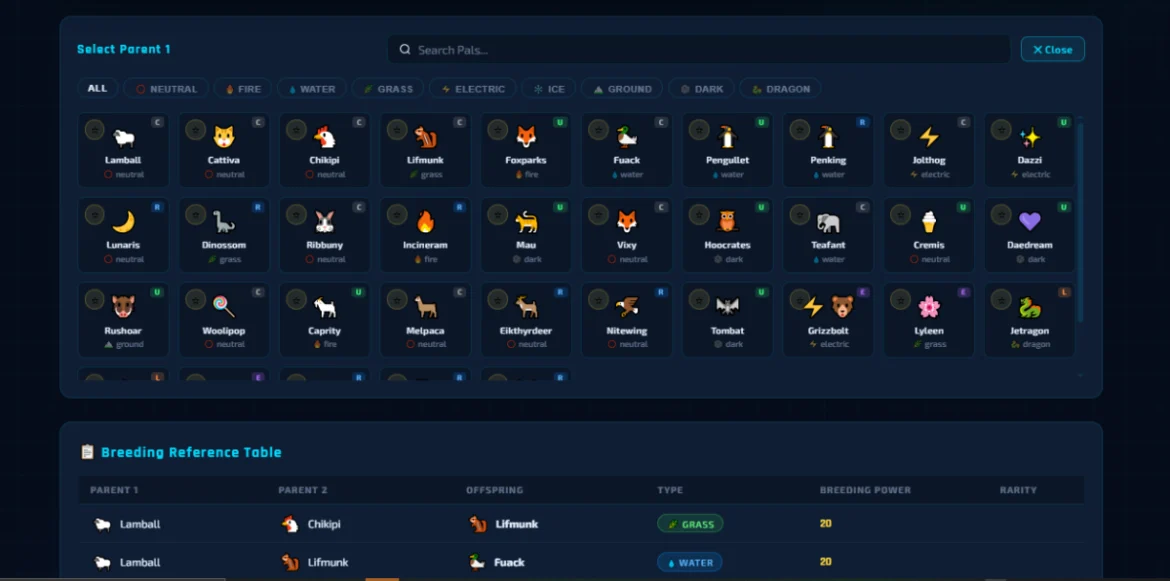1170x581 pixels.
Task: Toggle the favorite star on Rushoar
Action: [x=94, y=299]
